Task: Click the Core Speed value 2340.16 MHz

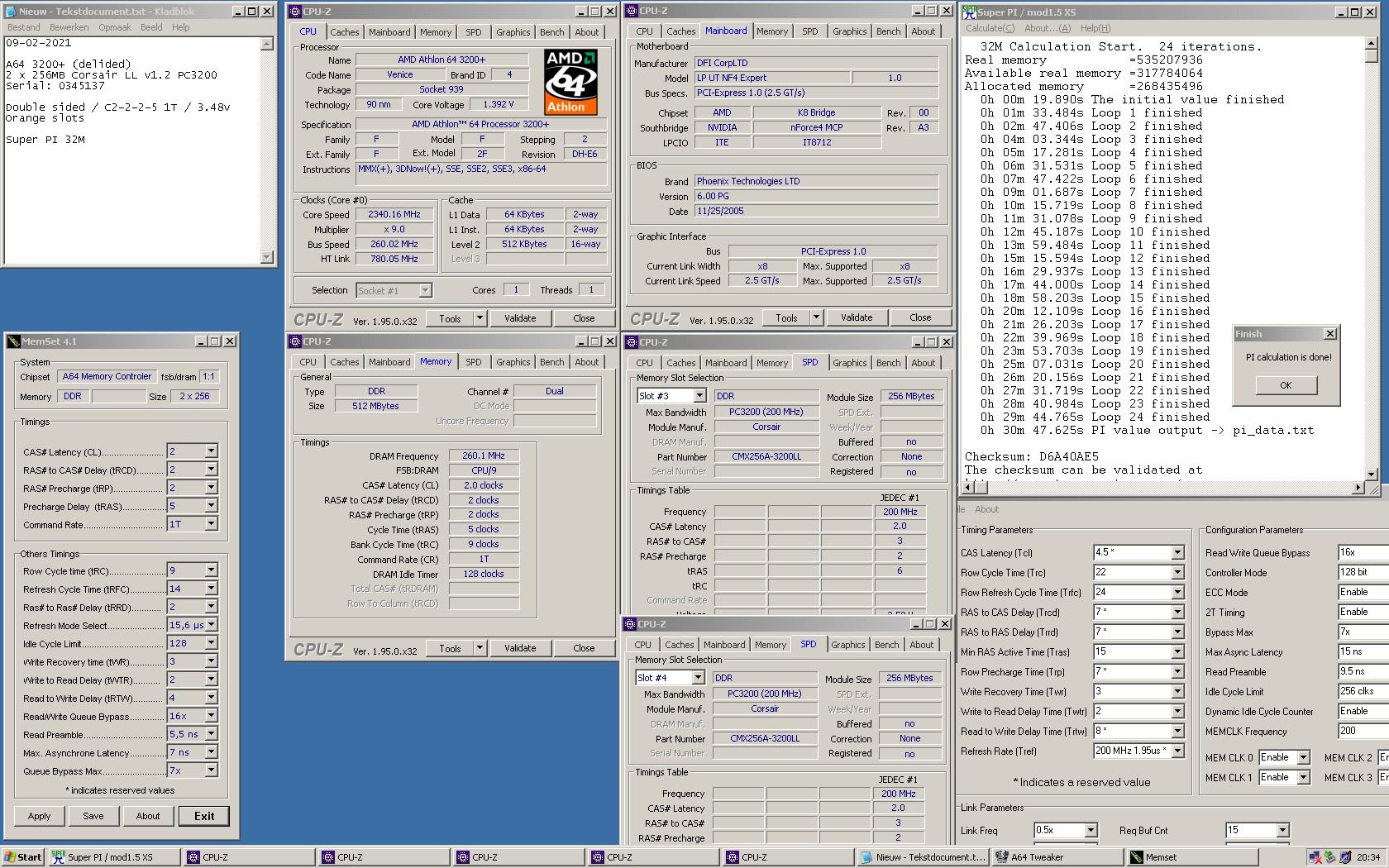Action: [394, 214]
